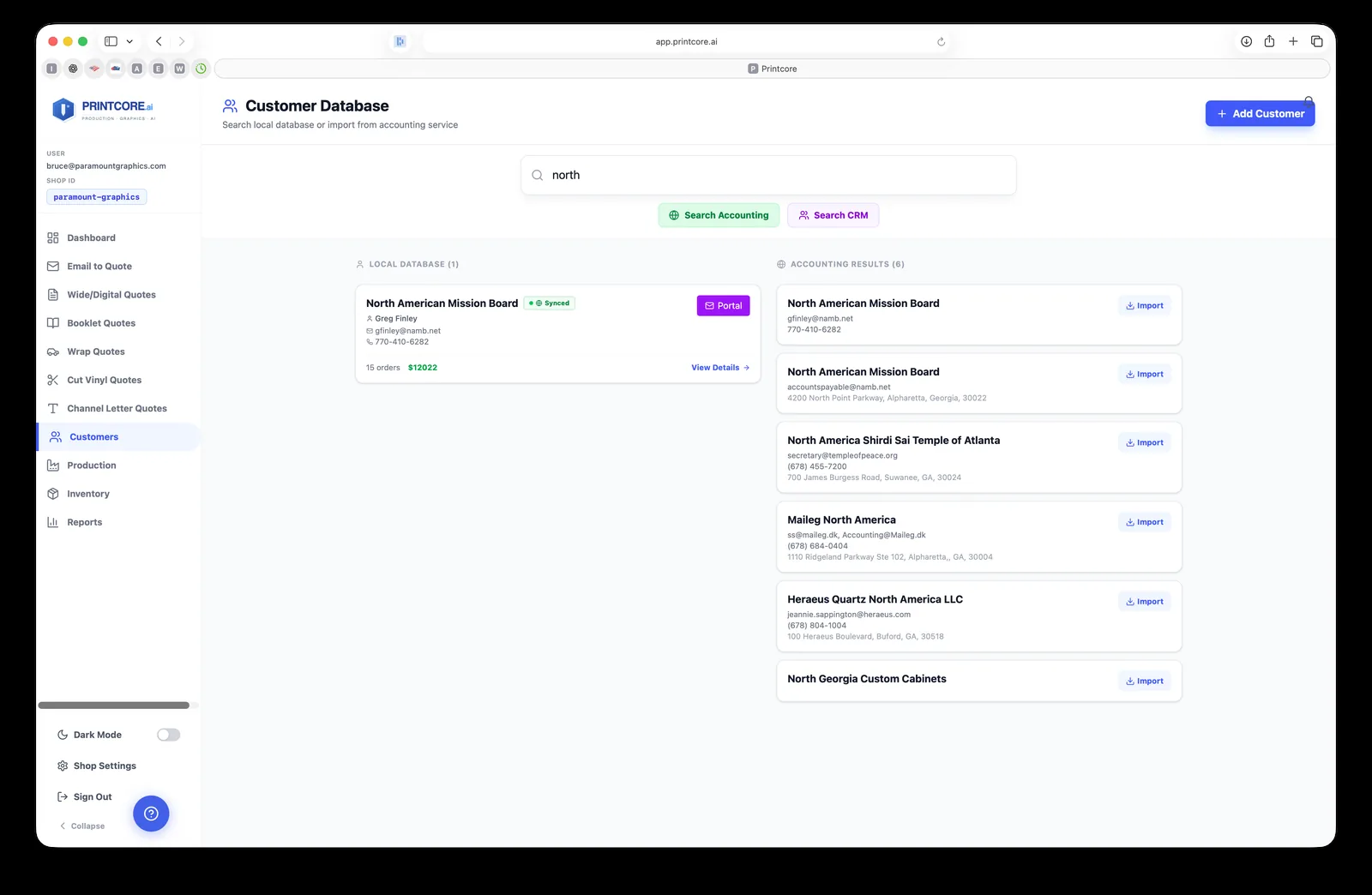Select the Printcore browser tab

point(772,69)
